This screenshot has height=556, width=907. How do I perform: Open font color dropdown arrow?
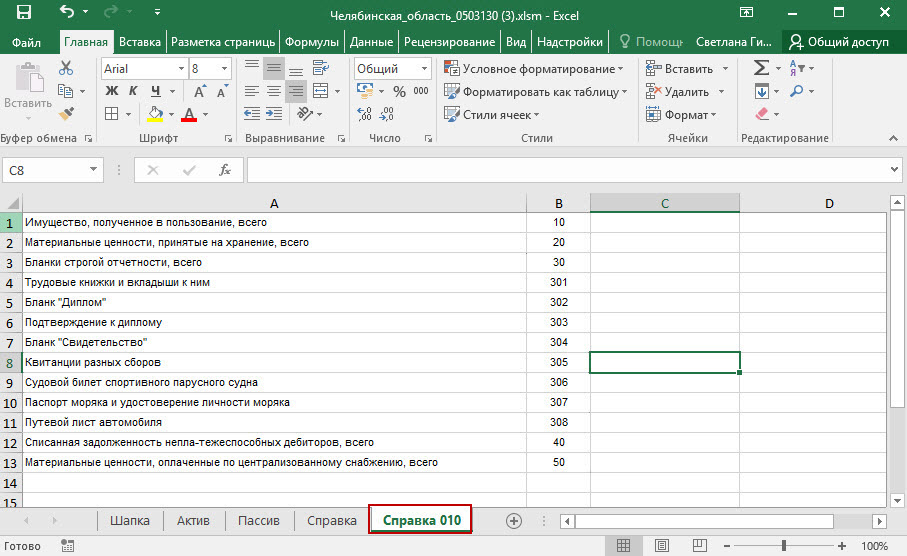coord(205,115)
